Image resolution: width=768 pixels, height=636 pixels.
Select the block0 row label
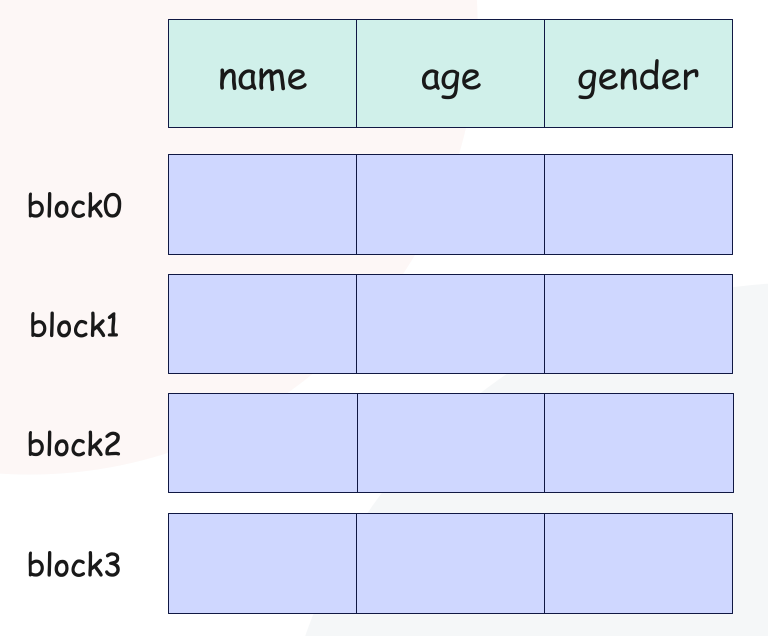[75, 206]
